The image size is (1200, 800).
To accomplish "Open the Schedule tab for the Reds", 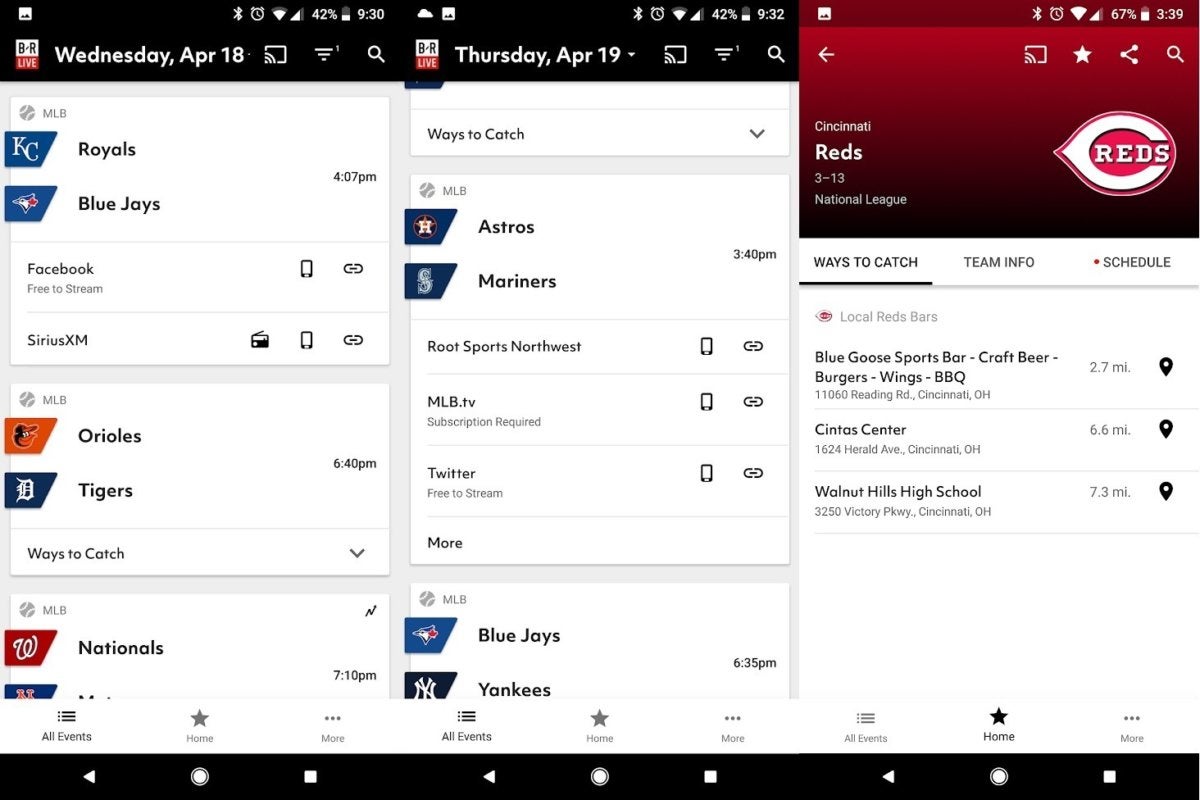I will pos(1132,262).
